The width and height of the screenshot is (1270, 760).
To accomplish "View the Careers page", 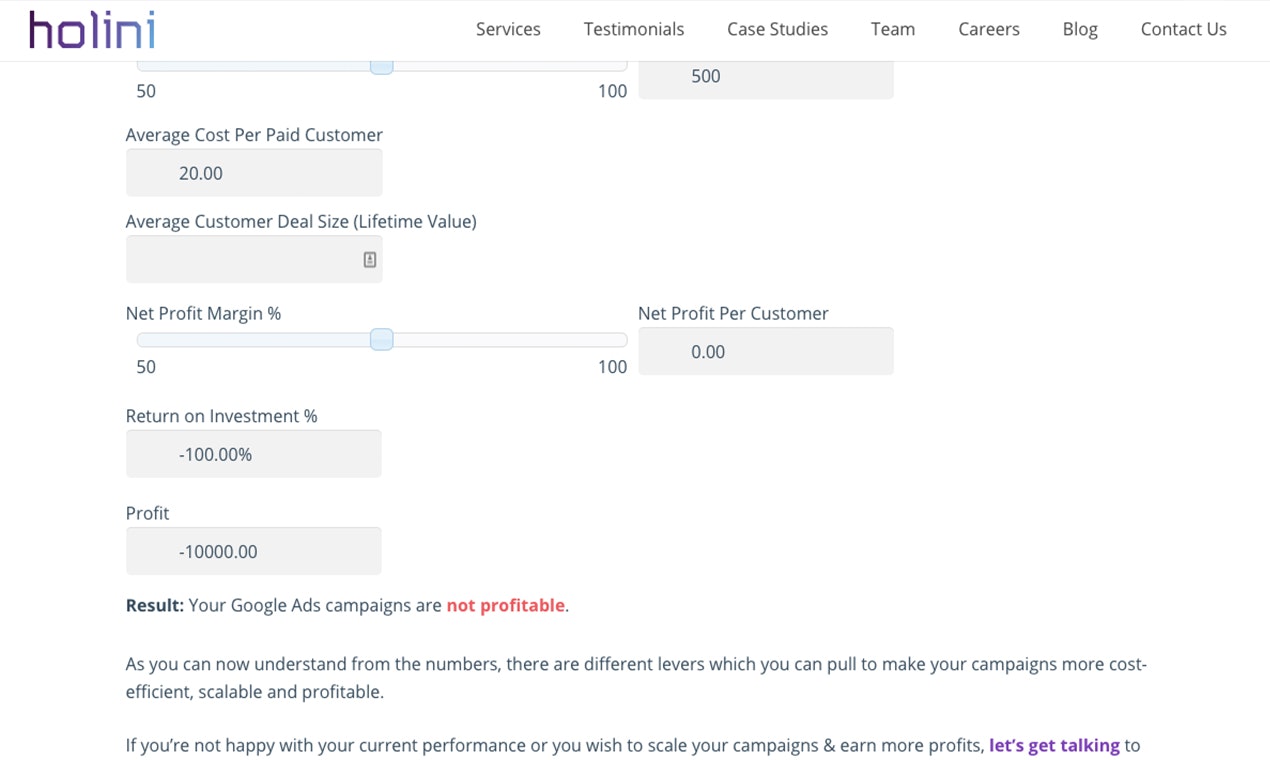I will tap(988, 29).
